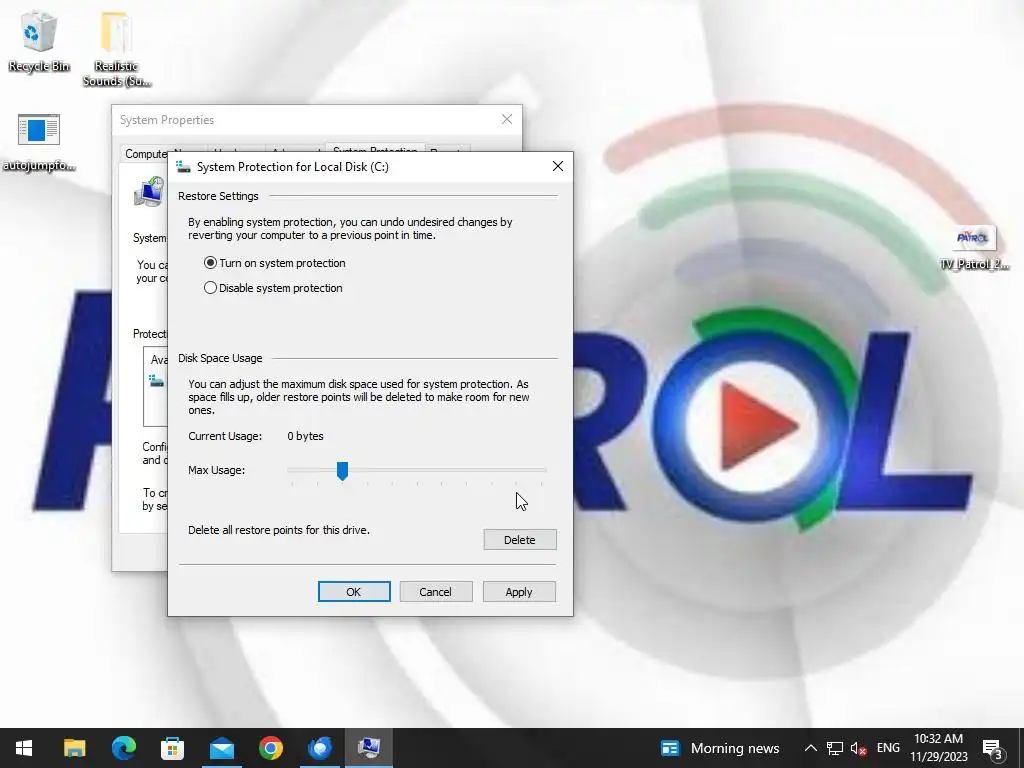Close System Protection for Local Disk dialog

[x=558, y=167]
